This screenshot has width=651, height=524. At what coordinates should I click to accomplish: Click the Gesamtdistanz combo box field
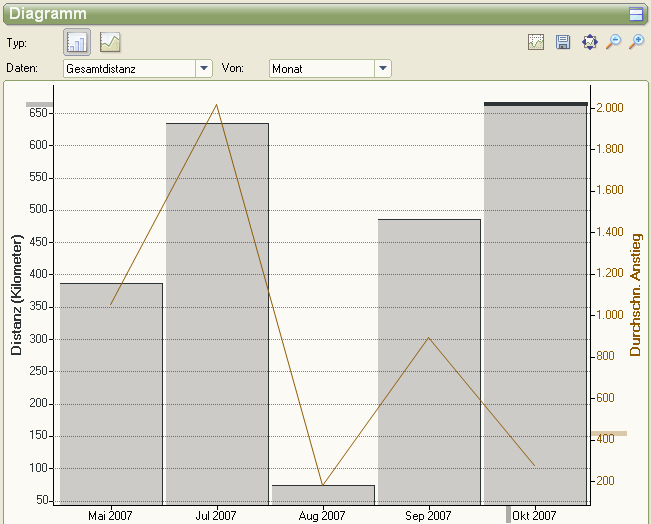128,68
